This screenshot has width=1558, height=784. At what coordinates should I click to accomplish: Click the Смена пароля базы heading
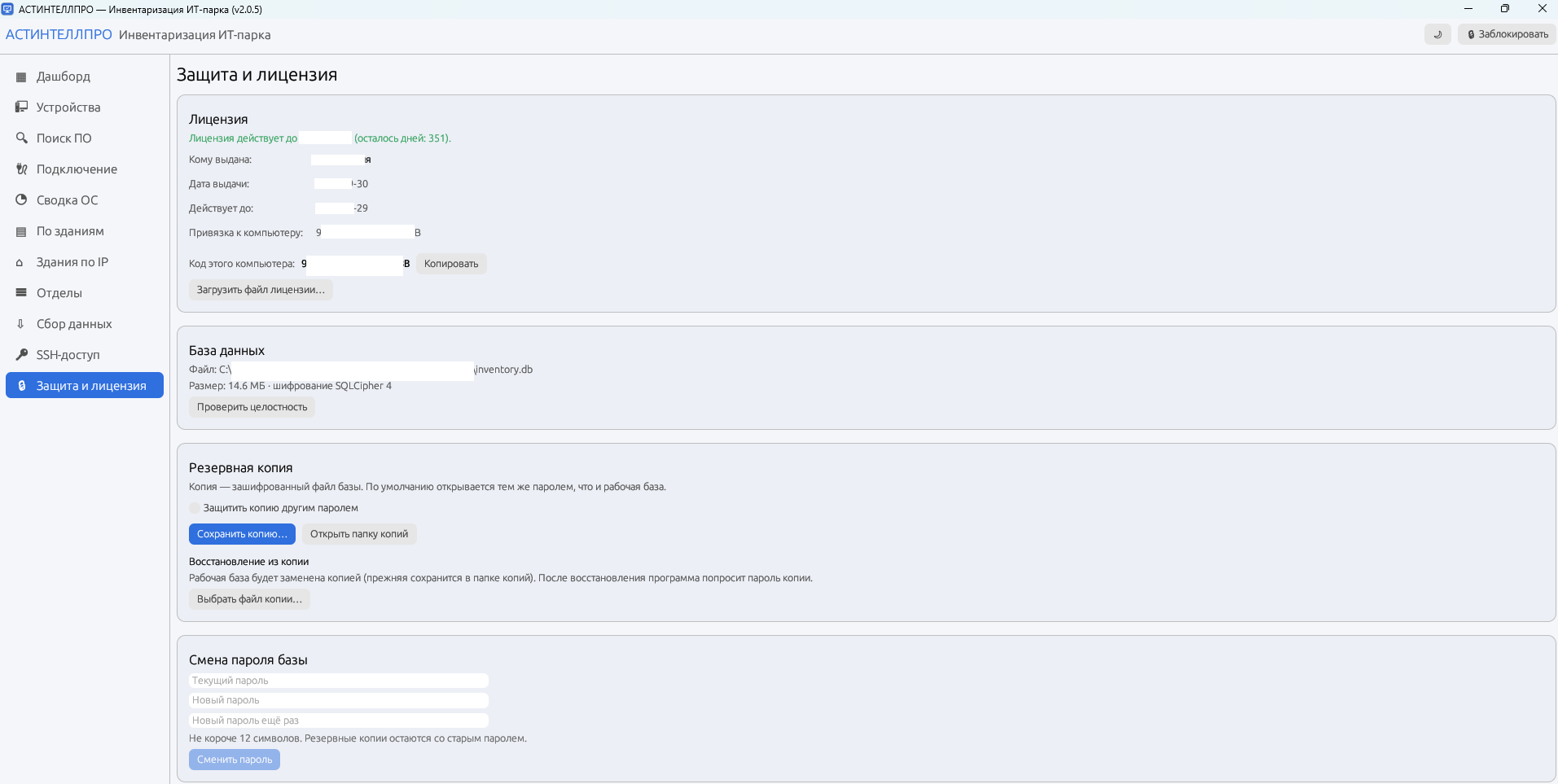[248, 659]
